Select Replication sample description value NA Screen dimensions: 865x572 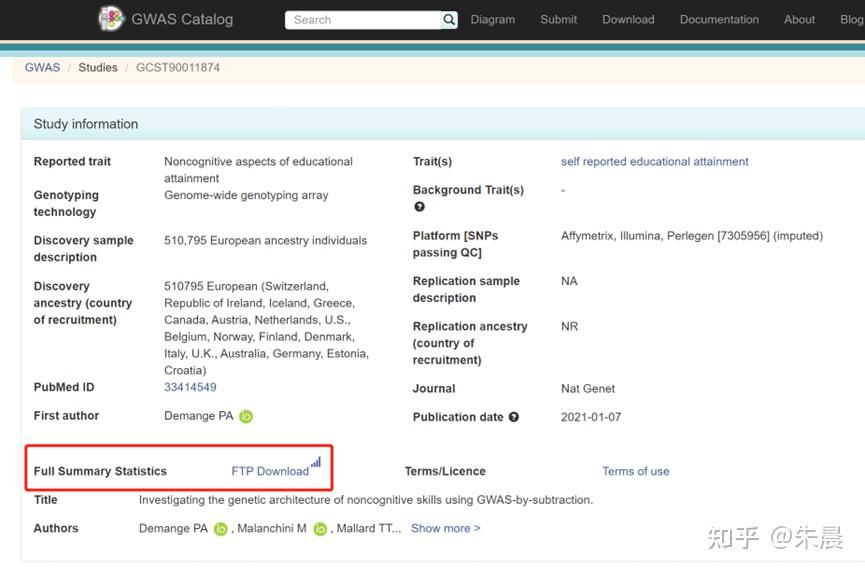[x=569, y=281]
